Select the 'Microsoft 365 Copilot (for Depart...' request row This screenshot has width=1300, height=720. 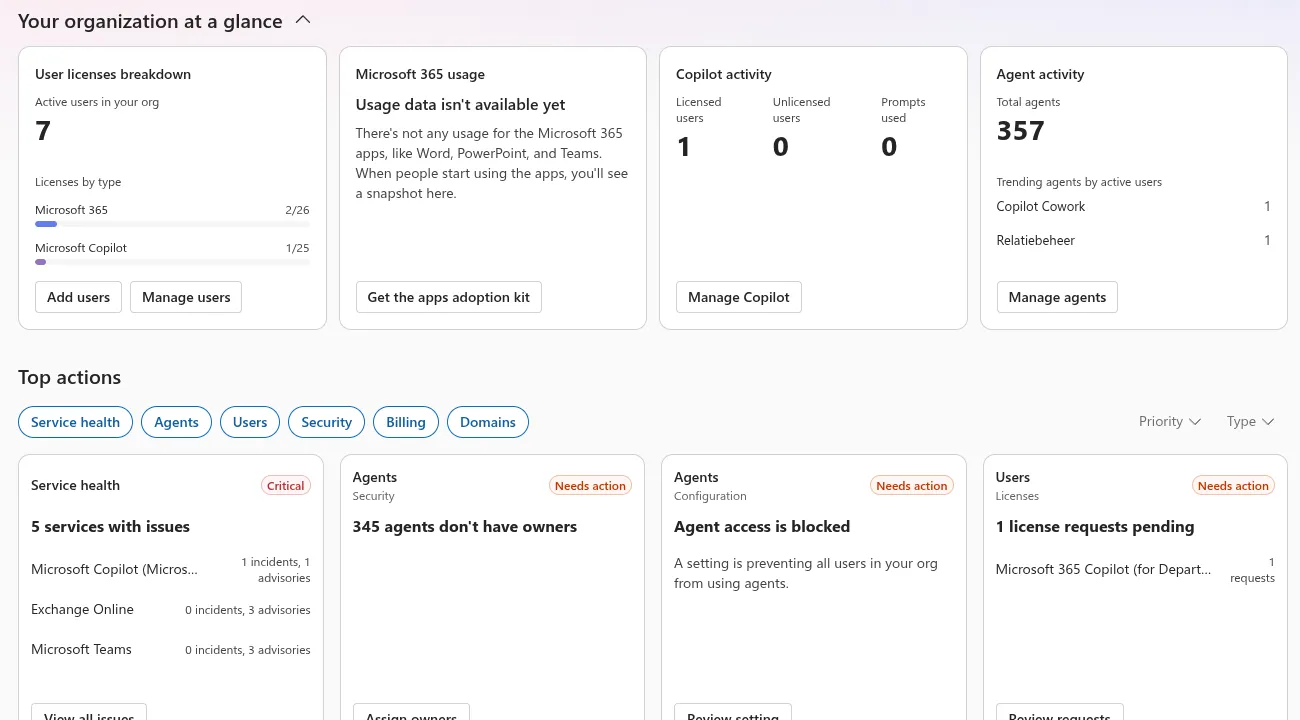click(x=1135, y=570)
